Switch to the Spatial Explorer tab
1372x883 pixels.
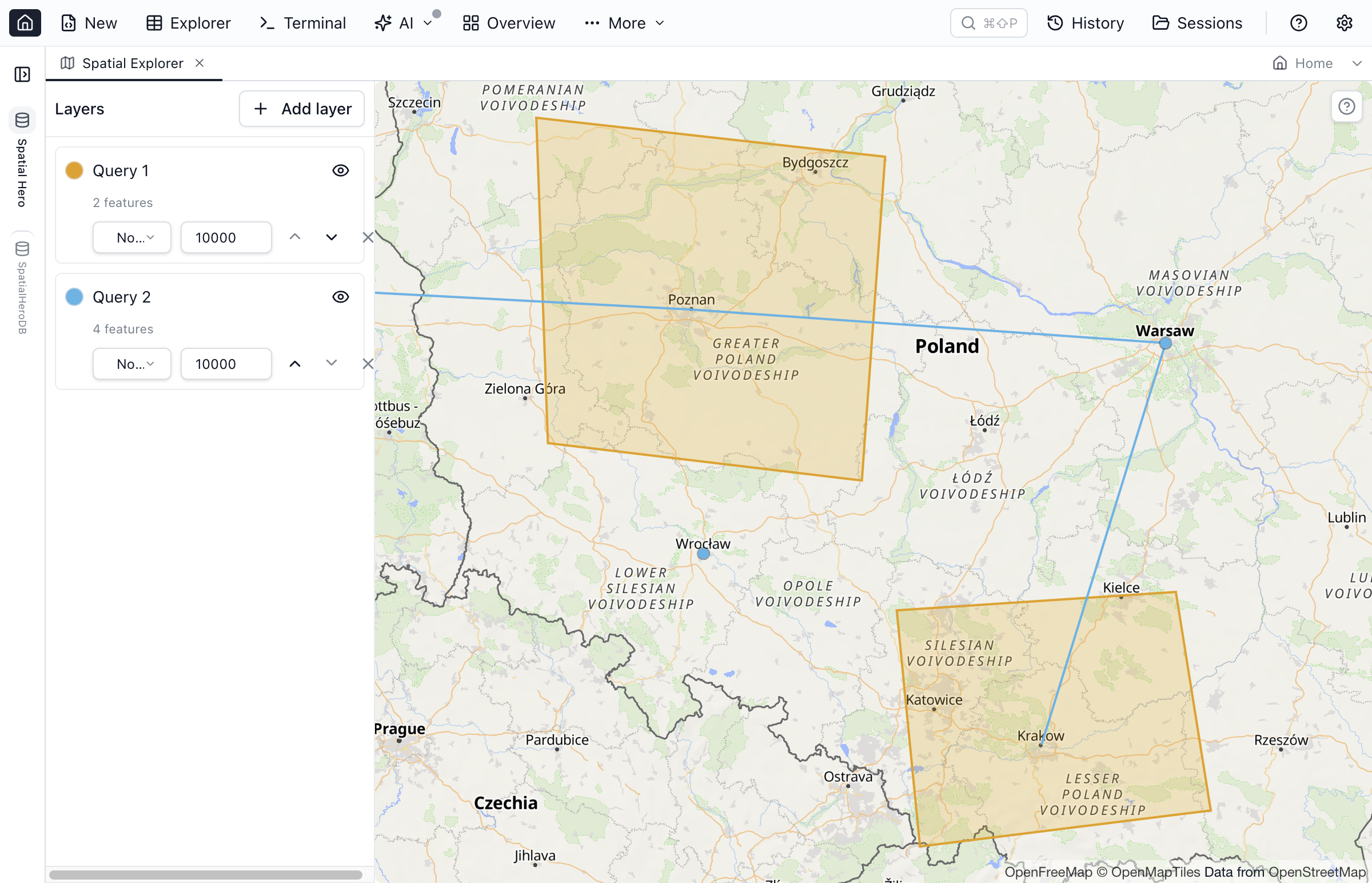(x=133, y=63)
